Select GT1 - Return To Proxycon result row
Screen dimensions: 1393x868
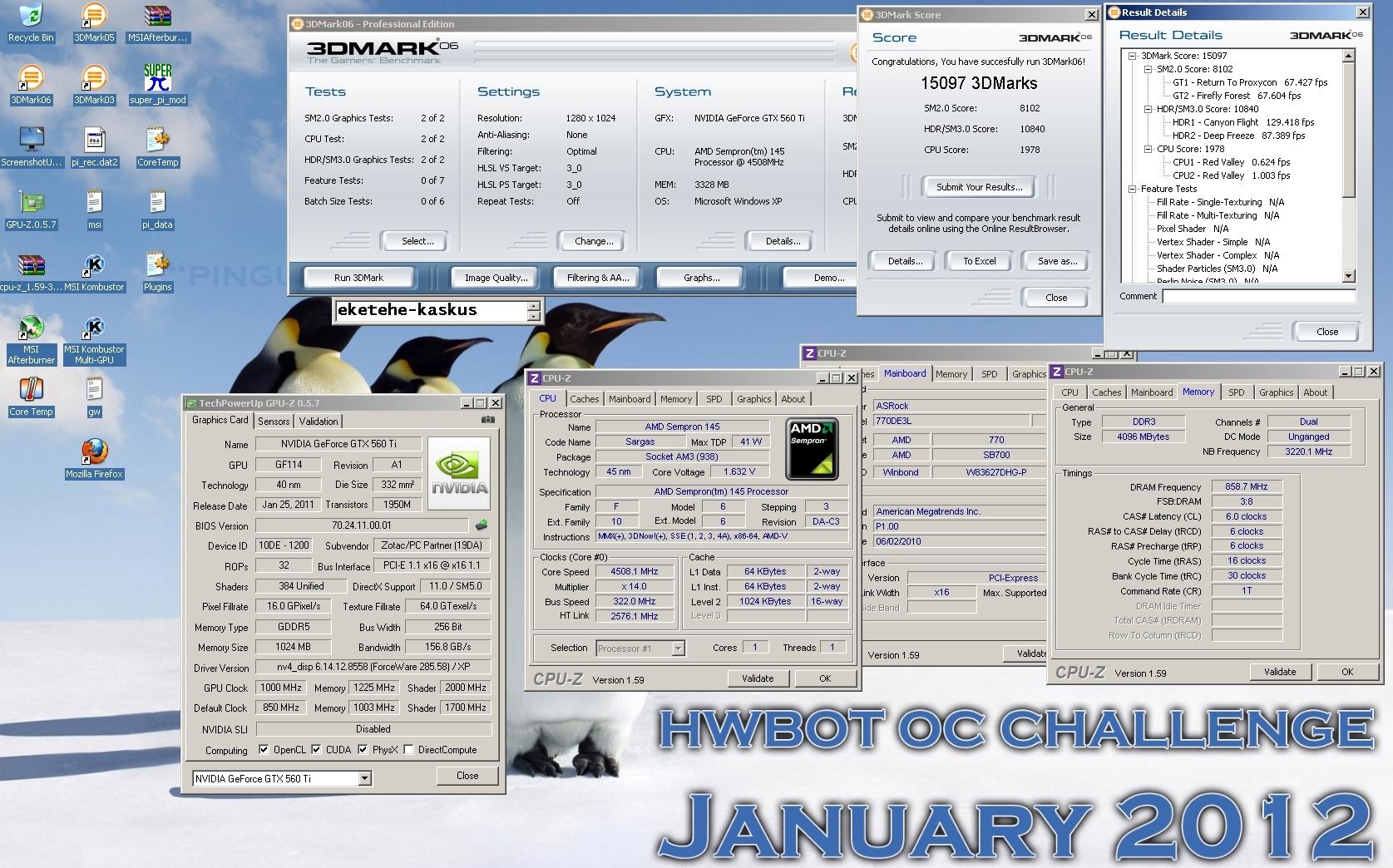point(1249,82)
